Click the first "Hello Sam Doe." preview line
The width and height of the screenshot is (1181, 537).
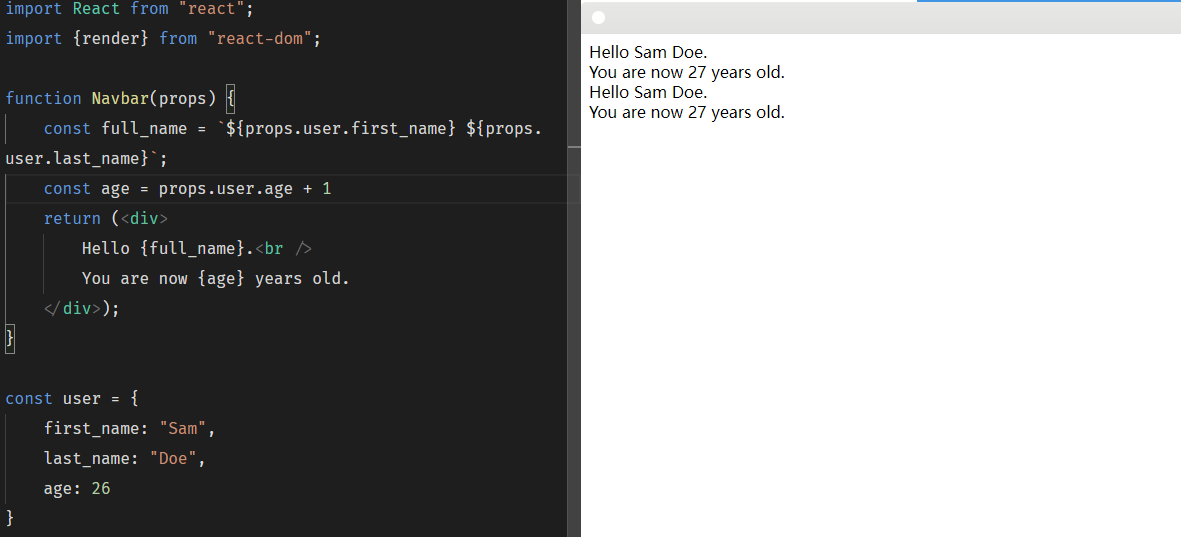pyautogui.click(x=648, y=52)
